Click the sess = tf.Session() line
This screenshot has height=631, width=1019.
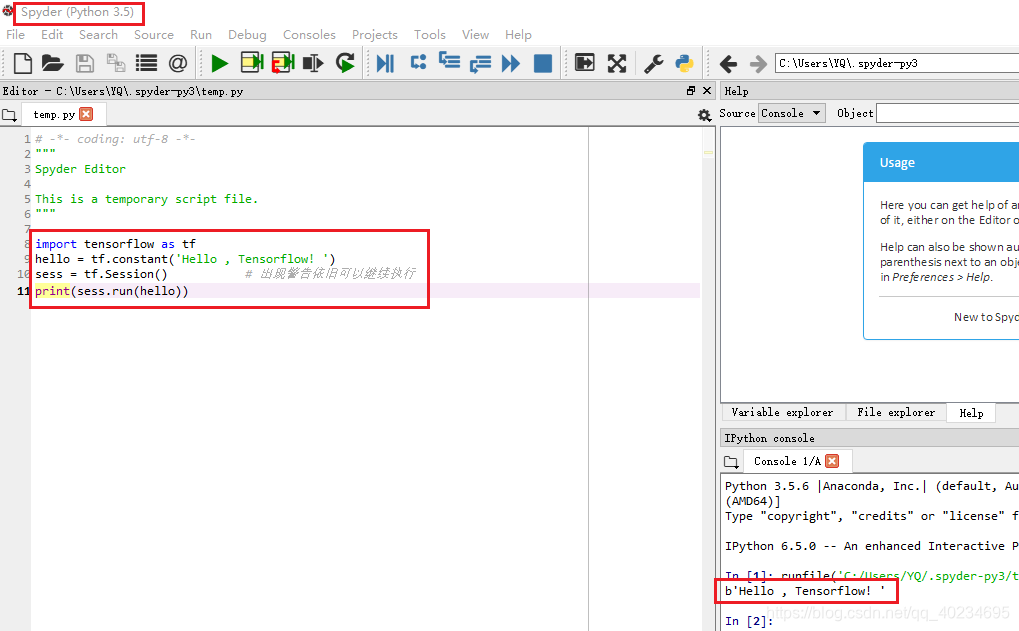pos(101,274)
